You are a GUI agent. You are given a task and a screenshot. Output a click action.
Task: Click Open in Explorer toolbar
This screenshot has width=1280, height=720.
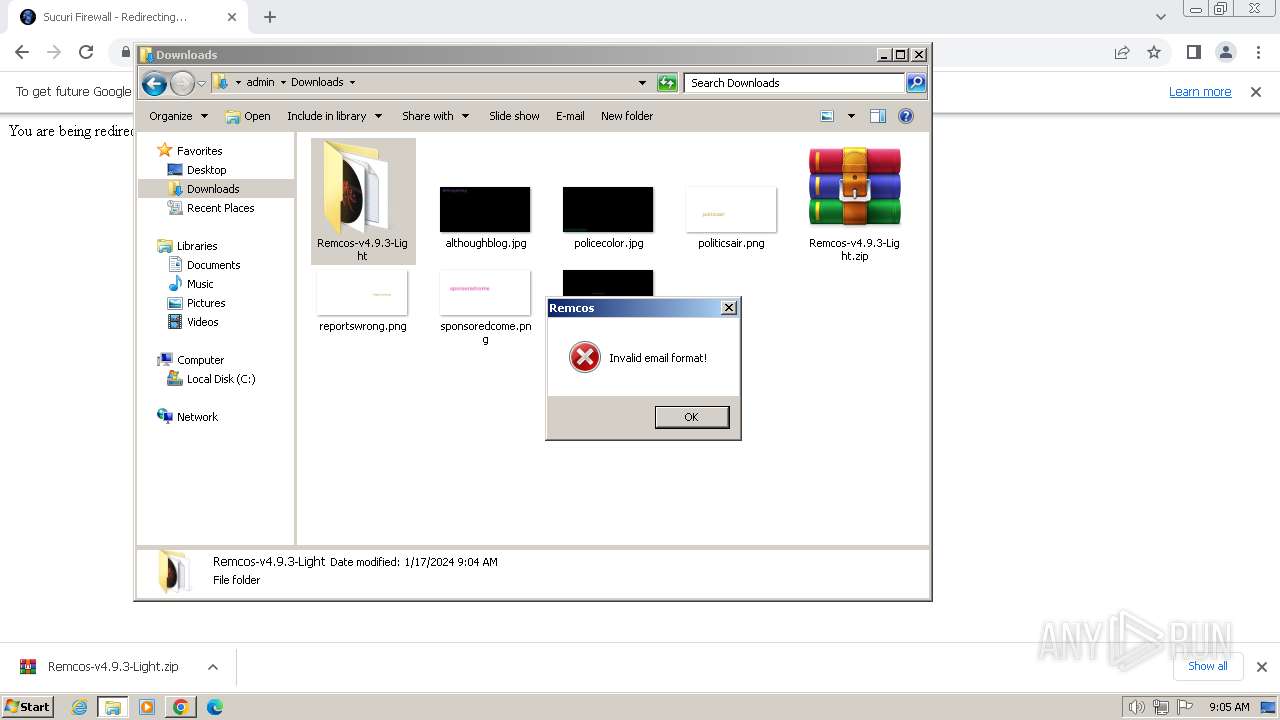[248, 116]
